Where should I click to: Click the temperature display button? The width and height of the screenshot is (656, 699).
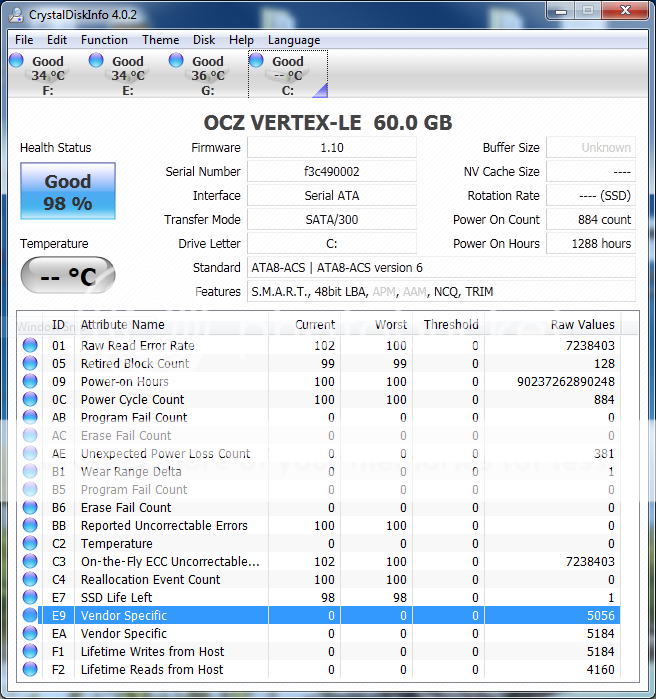pyautogui.click(x=68, y=275)
